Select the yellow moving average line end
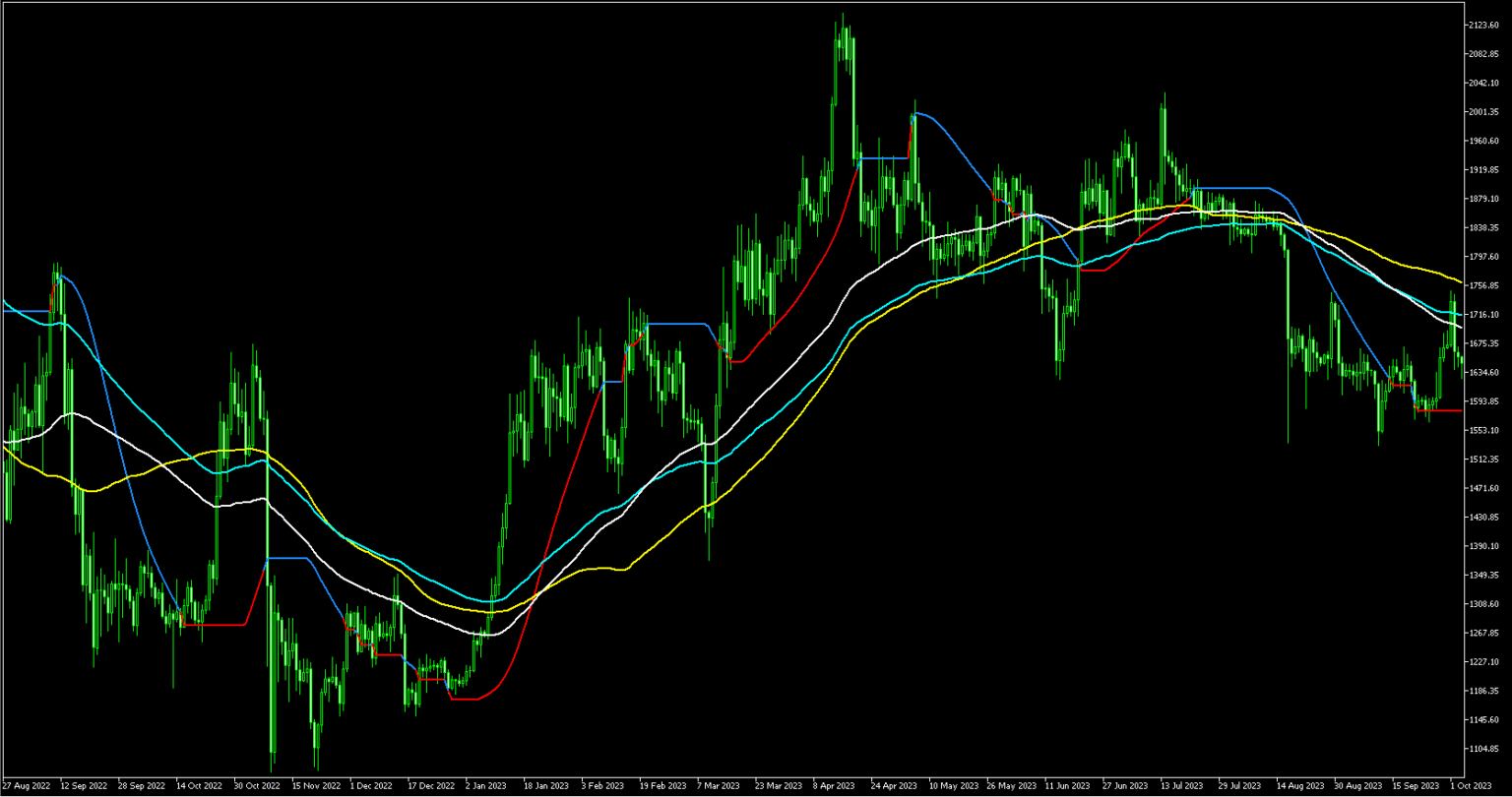The width and height of the screenshot is (1512, 797). point(1459,281)
